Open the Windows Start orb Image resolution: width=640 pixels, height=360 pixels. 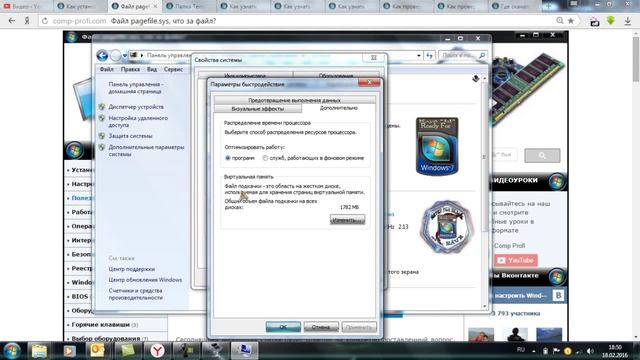click(12, 351)
